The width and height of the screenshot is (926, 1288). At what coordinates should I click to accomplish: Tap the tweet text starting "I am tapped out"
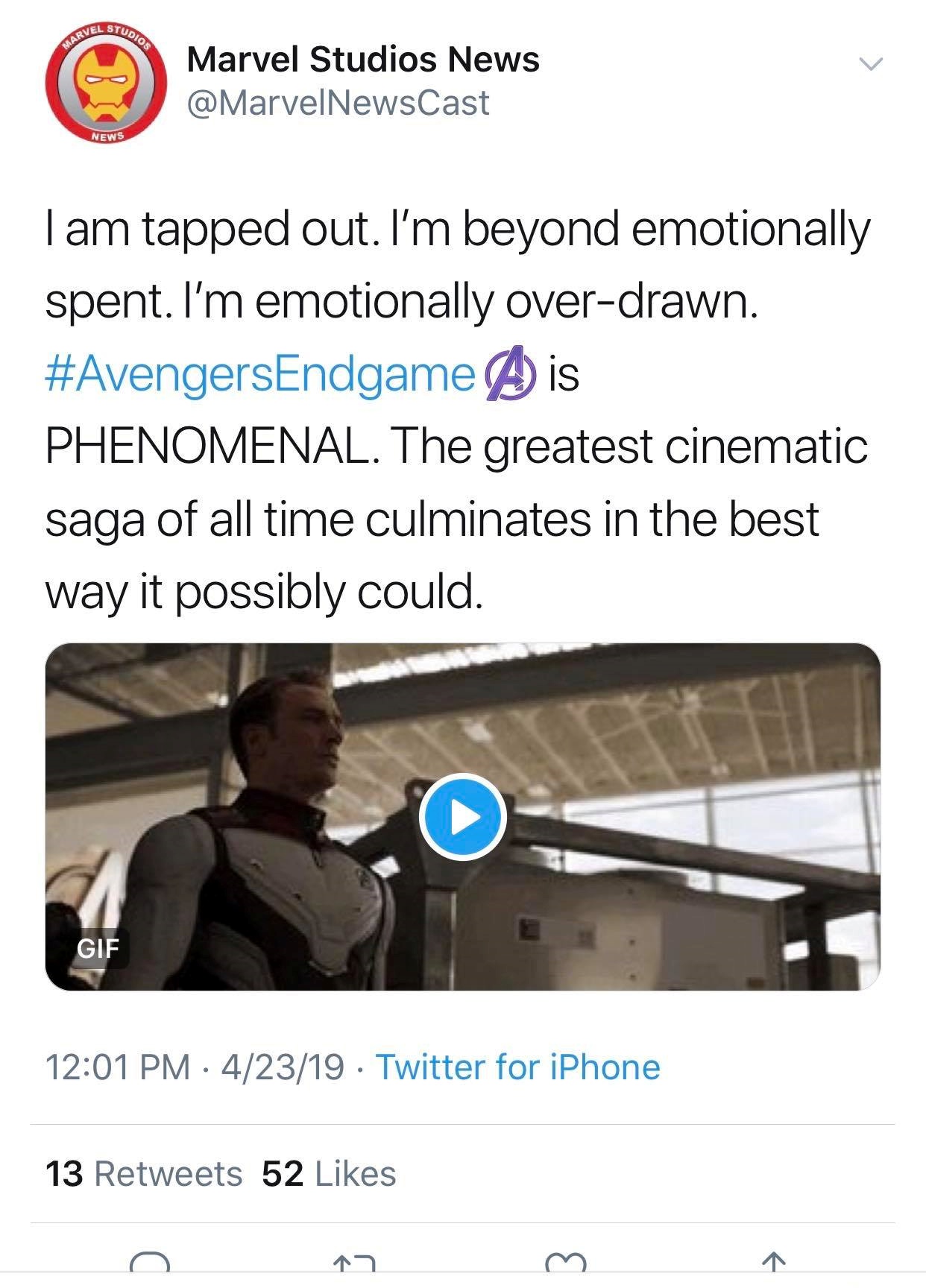coord(456,230)
